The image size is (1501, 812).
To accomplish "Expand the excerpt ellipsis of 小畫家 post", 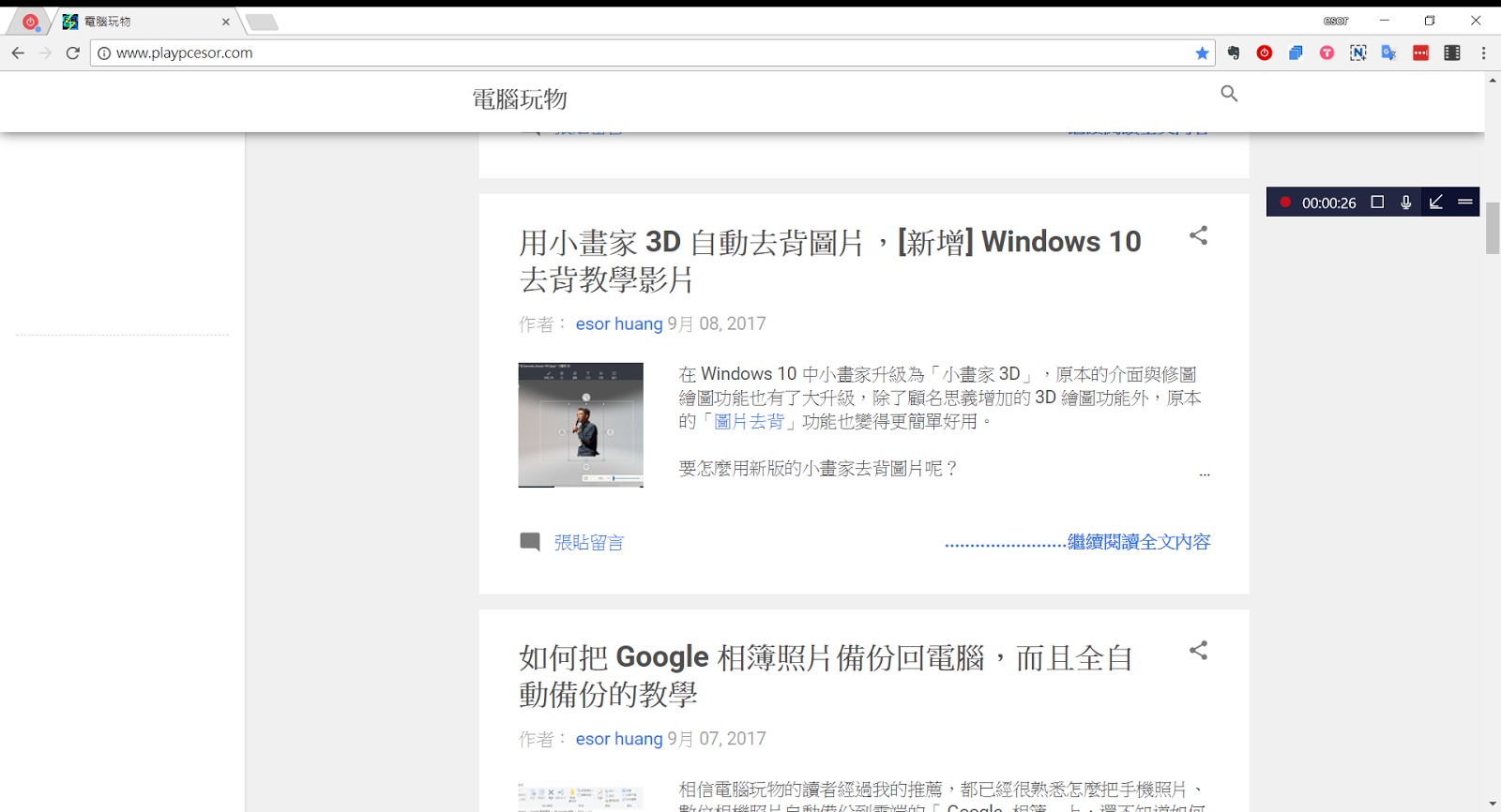I will coord(1205,474).
